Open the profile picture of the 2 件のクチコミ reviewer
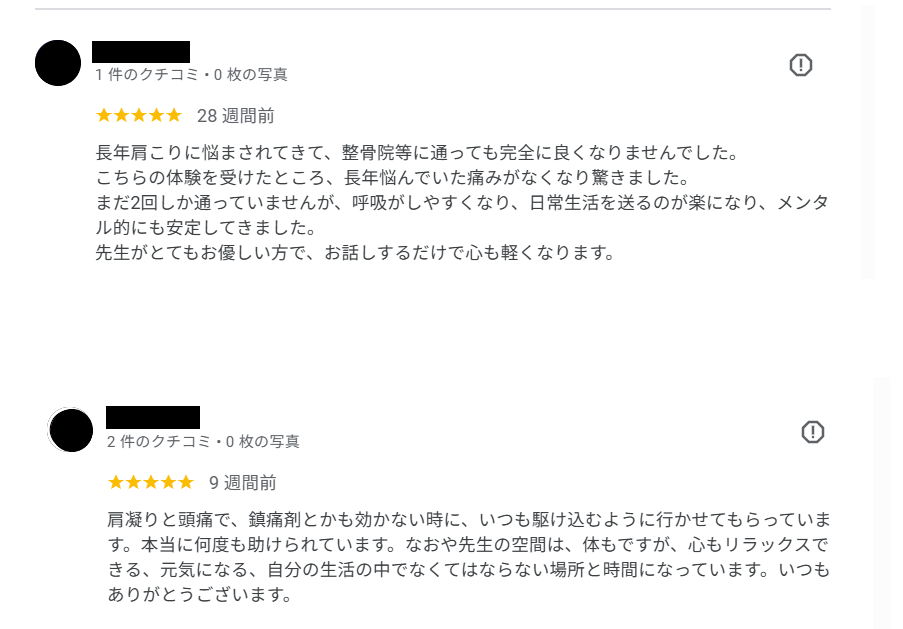Image resolution: width=903 pixels, height=629 pixels. (71, 430)
